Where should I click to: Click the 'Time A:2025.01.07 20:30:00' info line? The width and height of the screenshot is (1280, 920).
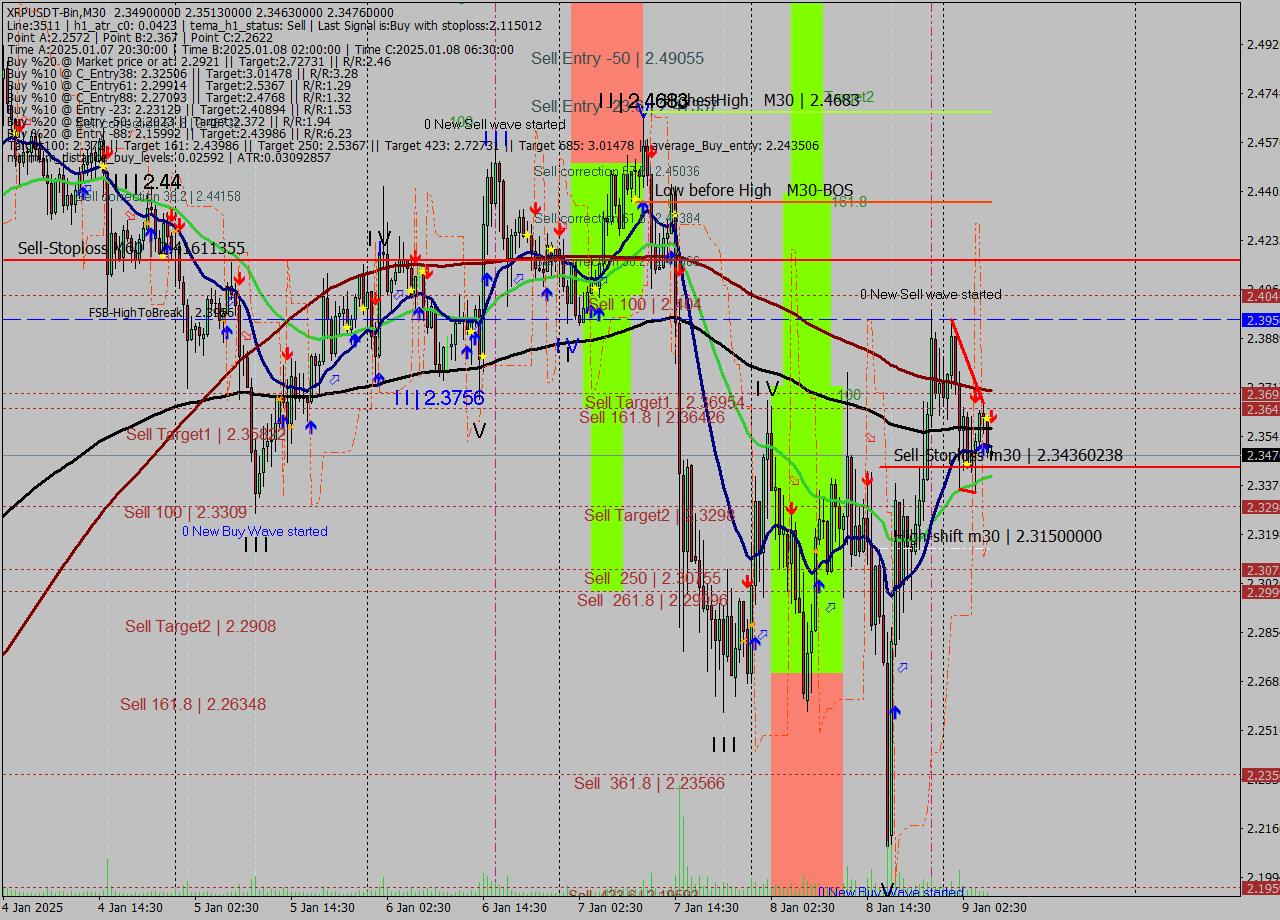(261, 49)
